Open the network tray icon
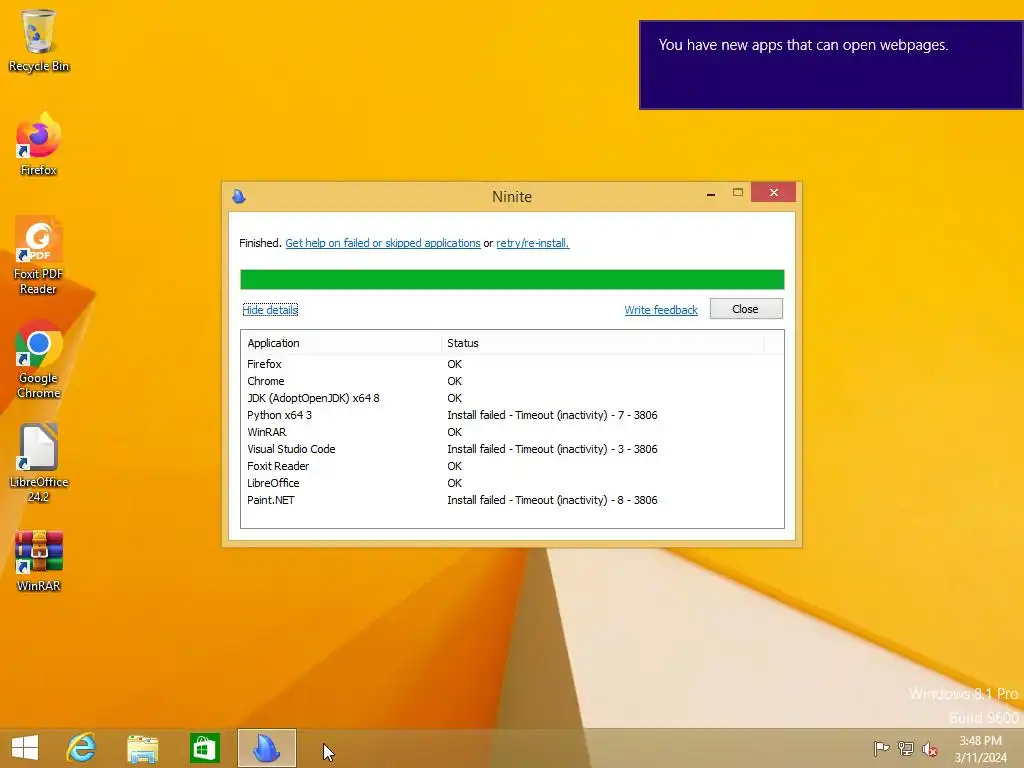The height and width of the screenshot is (768, 1024). (906, 748)
